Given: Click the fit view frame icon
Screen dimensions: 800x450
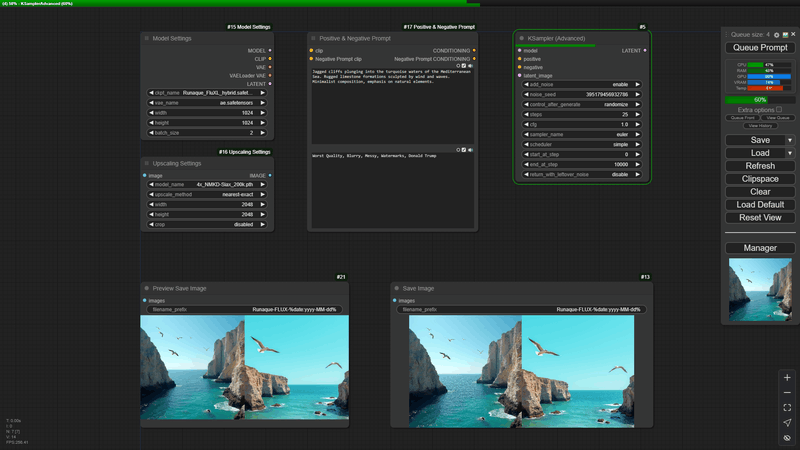Looking at the screenshot, I should click(787, 408).
